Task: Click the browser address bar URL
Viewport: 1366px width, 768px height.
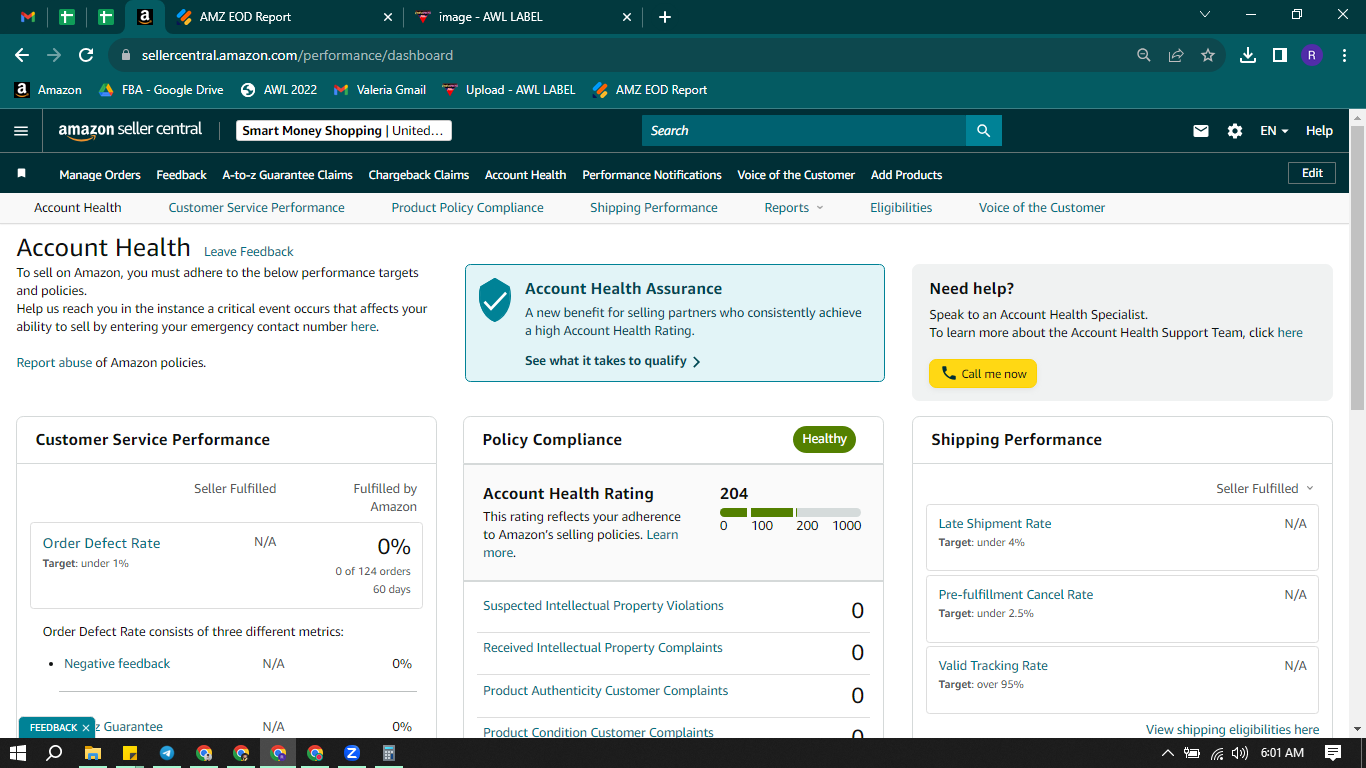Action: (x=297, y=56)
